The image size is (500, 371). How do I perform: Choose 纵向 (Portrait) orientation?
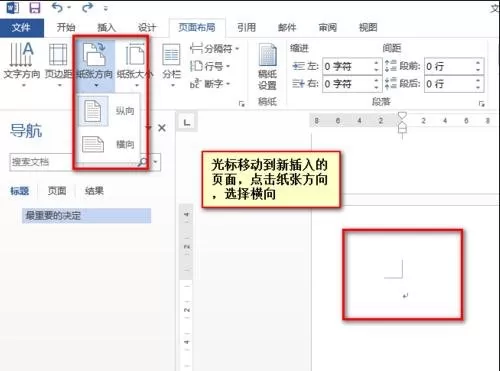click(109, 111)
